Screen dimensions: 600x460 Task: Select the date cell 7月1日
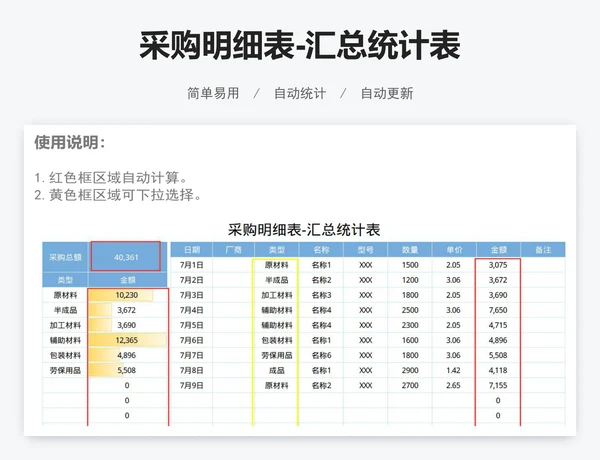[x=192, y=265]
